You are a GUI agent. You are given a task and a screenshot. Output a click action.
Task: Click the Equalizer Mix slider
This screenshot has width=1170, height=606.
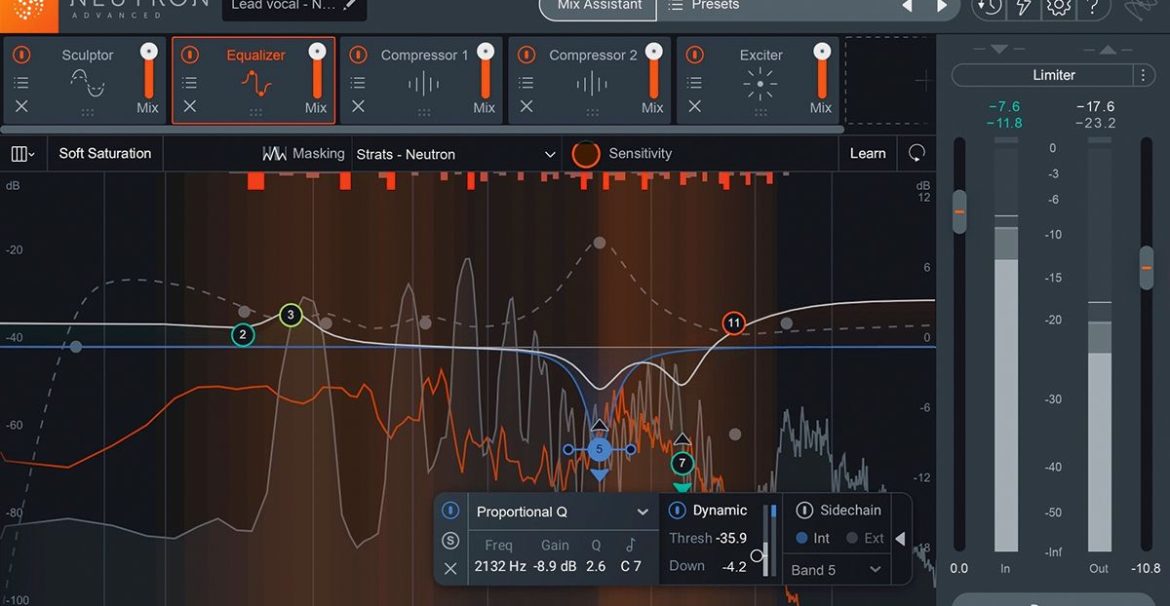[317, 71]
